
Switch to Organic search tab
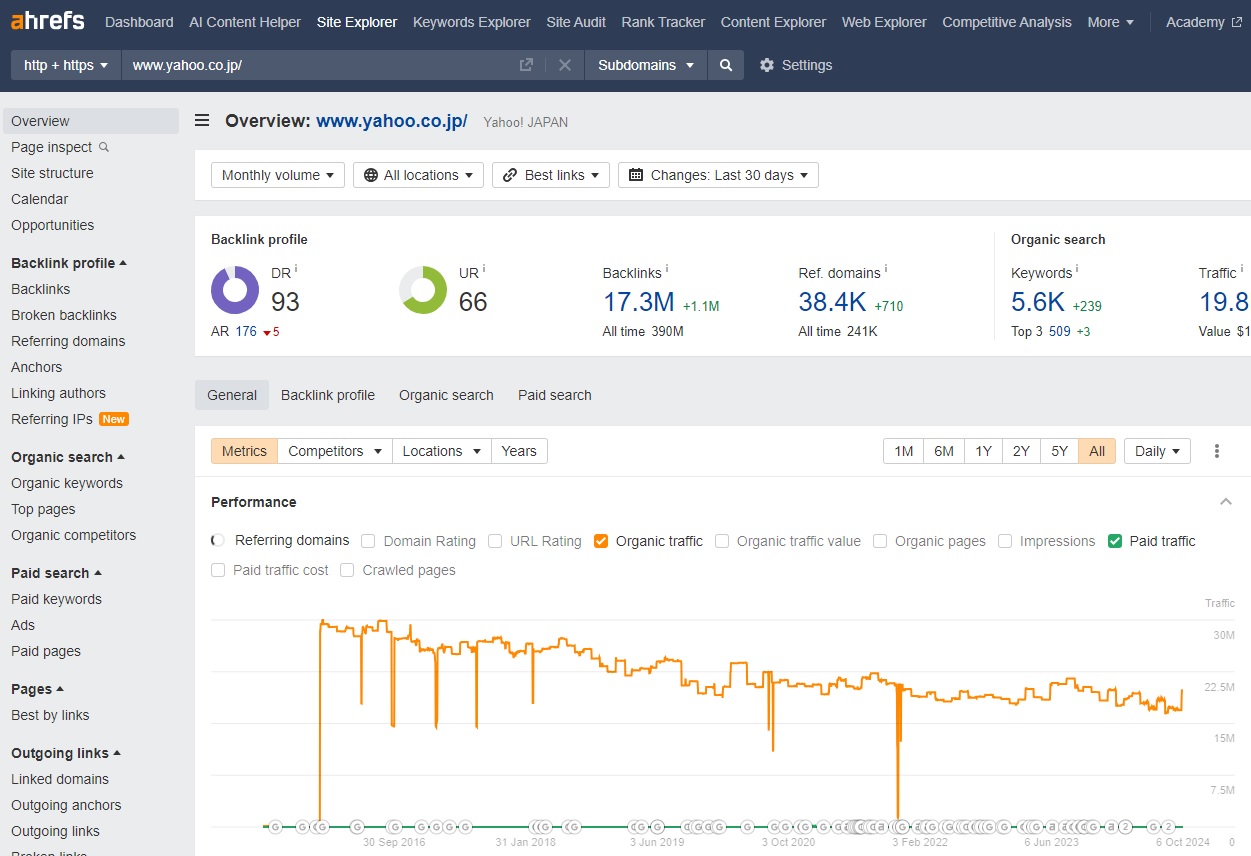click(x=446, y=395)
